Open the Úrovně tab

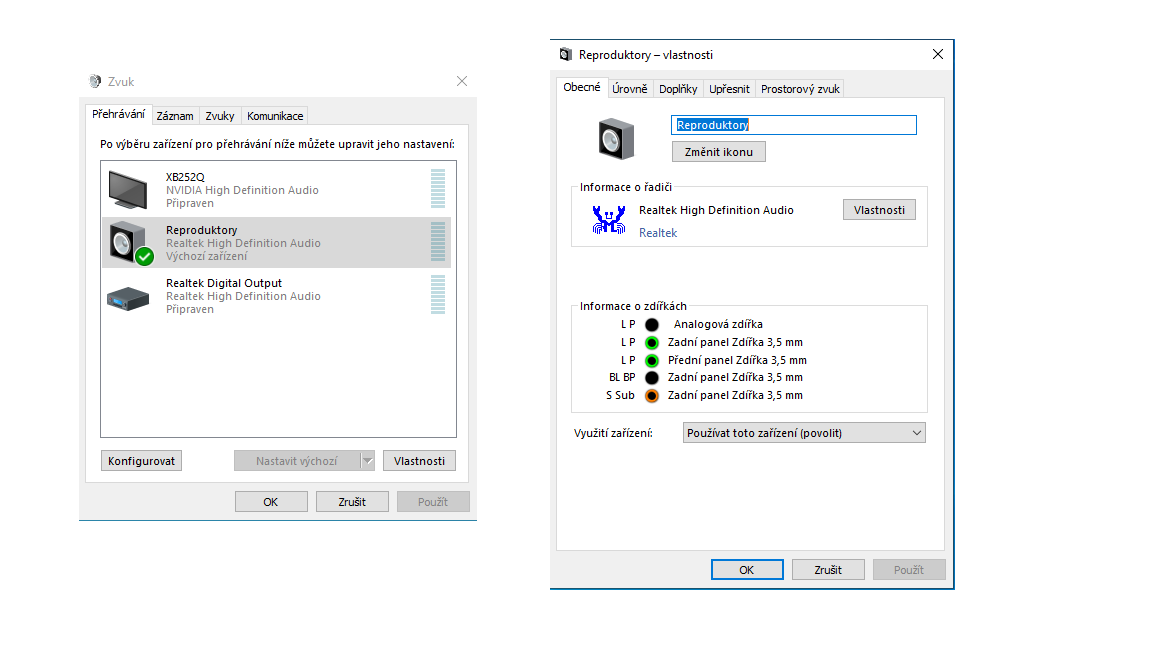coord(630,89)
